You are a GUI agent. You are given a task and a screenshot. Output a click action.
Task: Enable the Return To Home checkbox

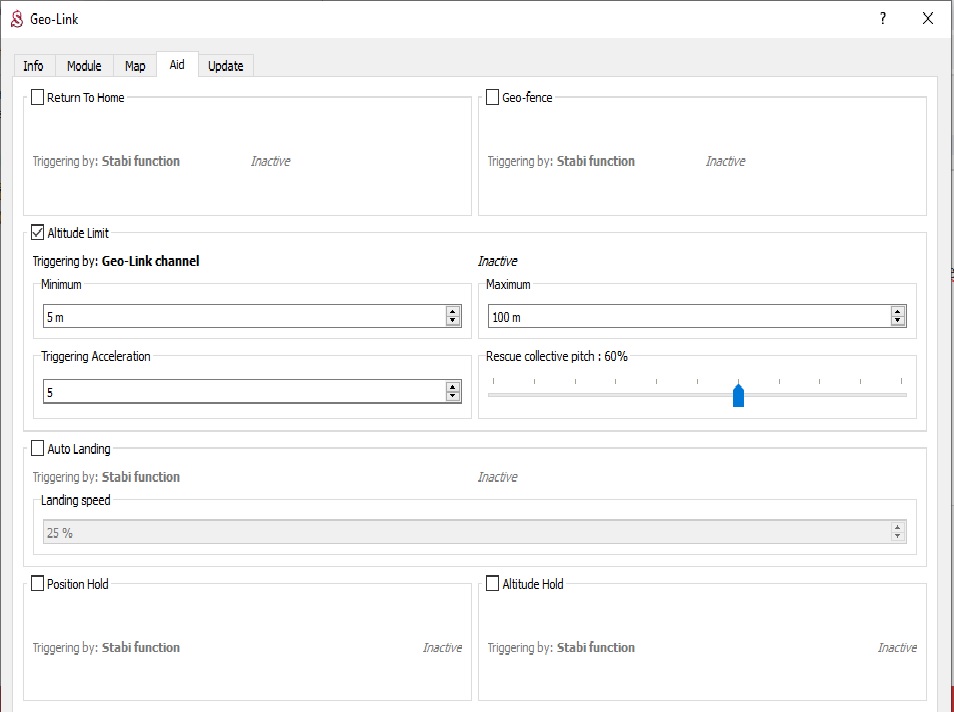38,97
